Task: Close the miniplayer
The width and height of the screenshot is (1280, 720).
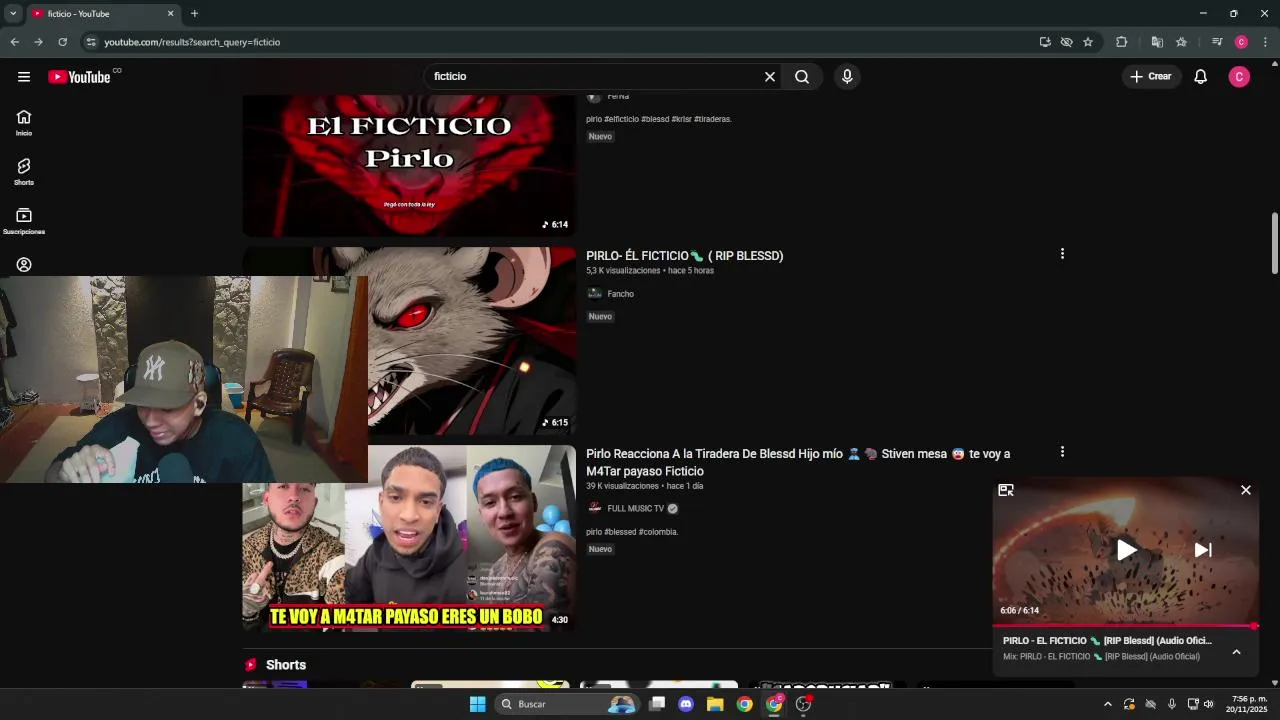Action: point(1246,490)
